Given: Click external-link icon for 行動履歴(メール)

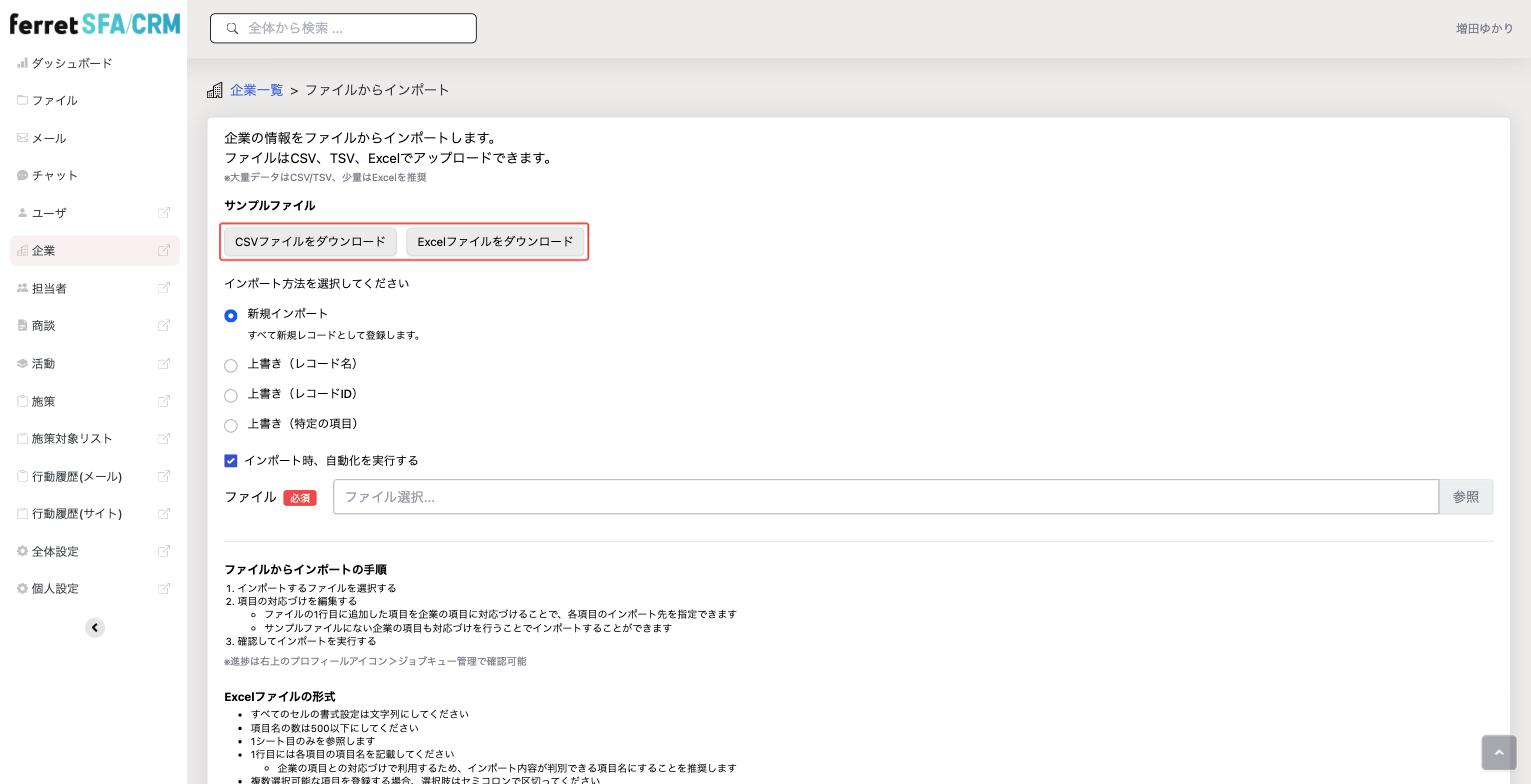Looking at the screenshot, I should tap(164, 476).
